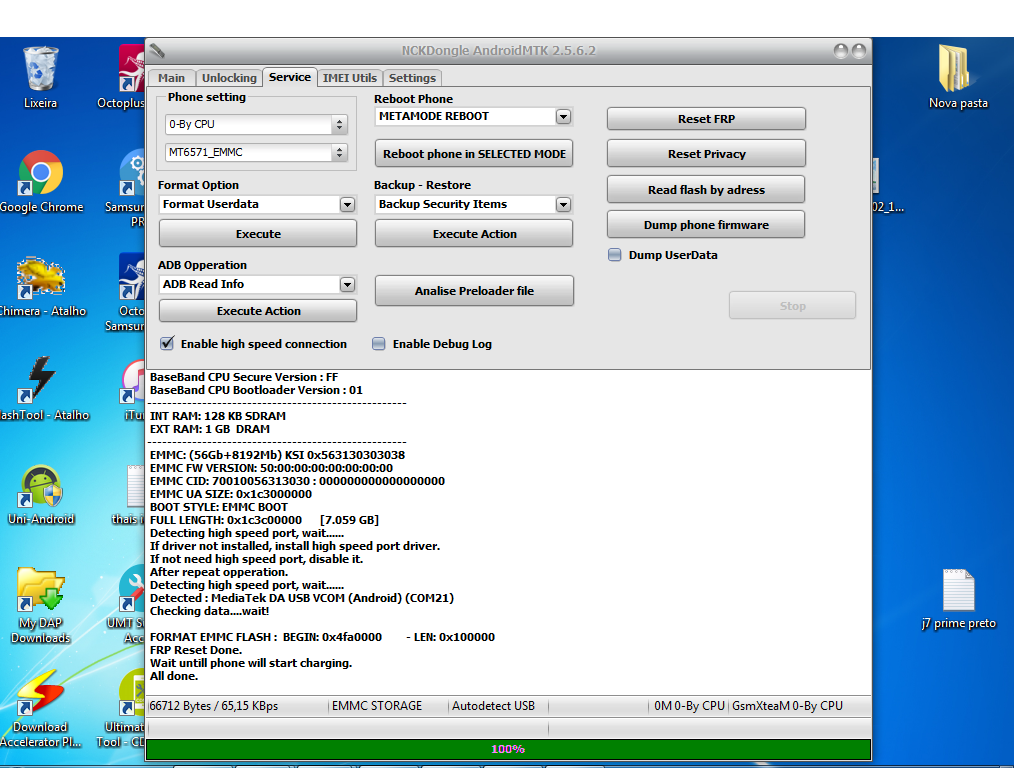Click the "After repeat opperation." log line
The height and width of the screenshot is (768, 1024).
(219, 572)
